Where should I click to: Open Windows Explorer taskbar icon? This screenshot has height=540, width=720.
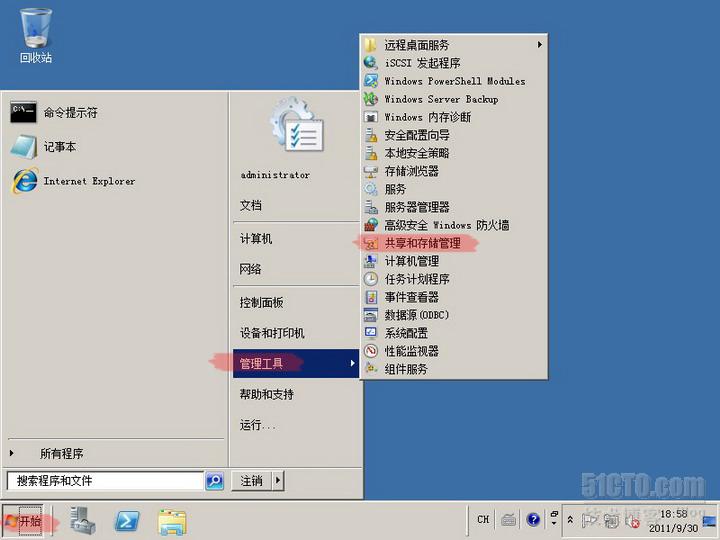click(172, 522)
